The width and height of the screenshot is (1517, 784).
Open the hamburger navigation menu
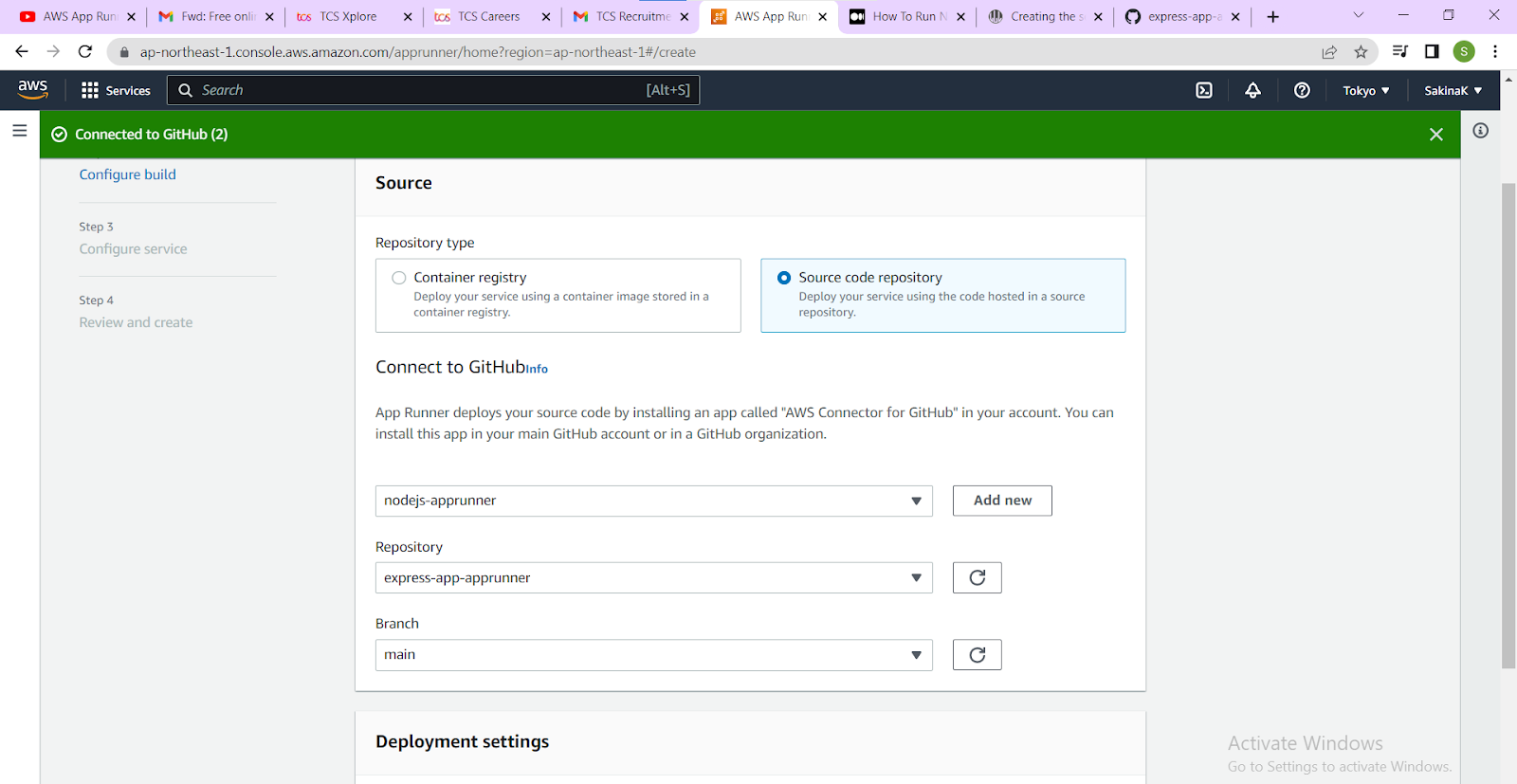19,131
